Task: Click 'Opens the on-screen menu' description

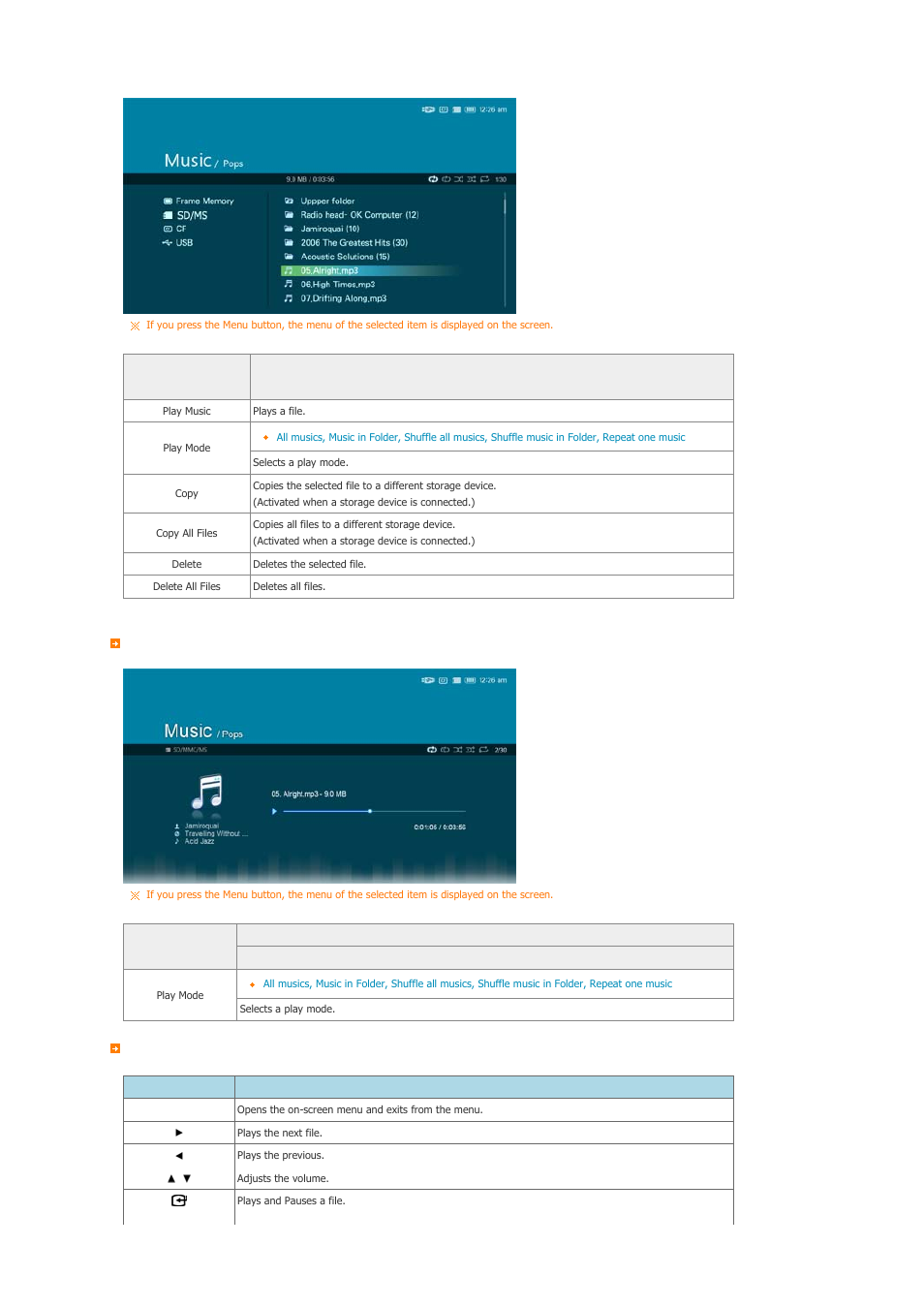Action: click(360, 1110)
